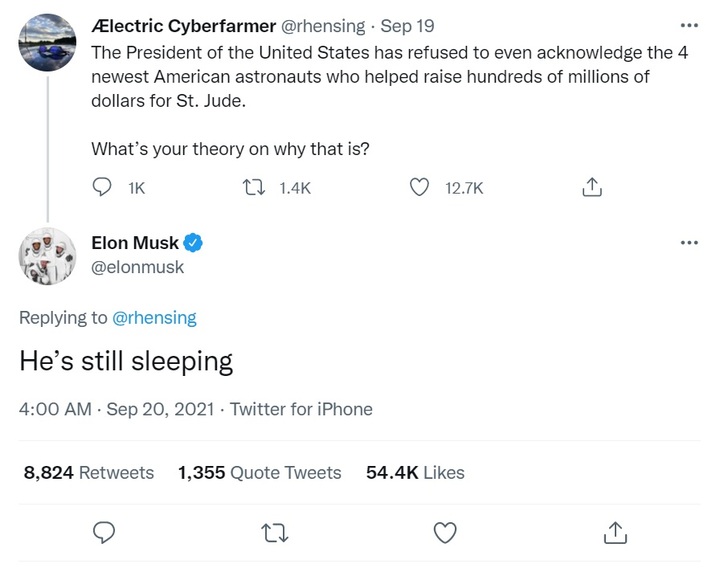Reply to Ælectric Cyberfarmer's tweet
This screenshot has width=720, height=568.
coord(101,187)
